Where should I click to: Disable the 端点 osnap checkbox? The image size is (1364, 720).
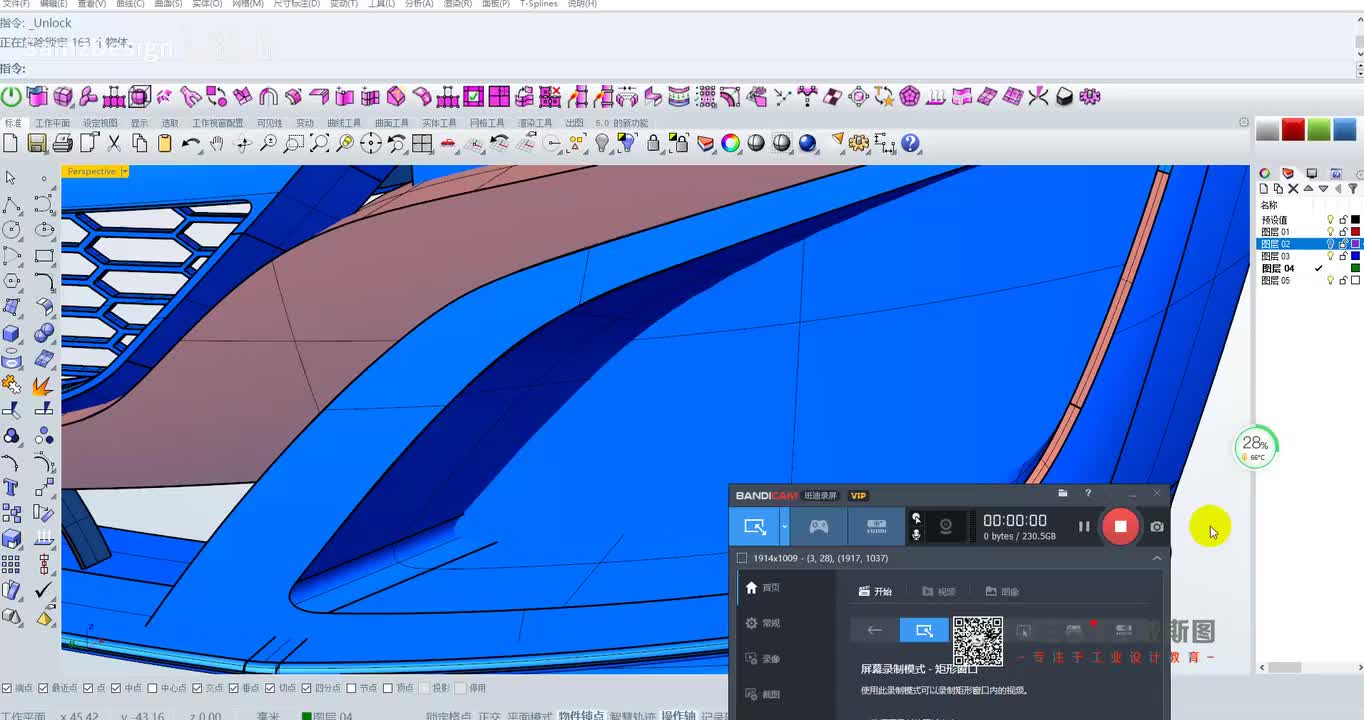click(x=8, y=688)
